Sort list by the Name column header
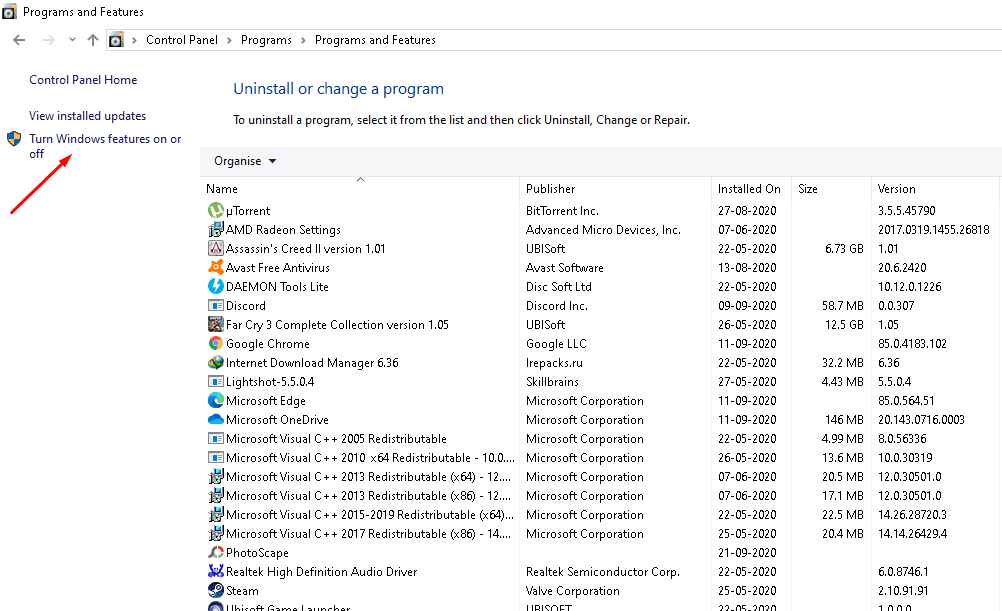The image size is (1002, 611). pos(222,189)
